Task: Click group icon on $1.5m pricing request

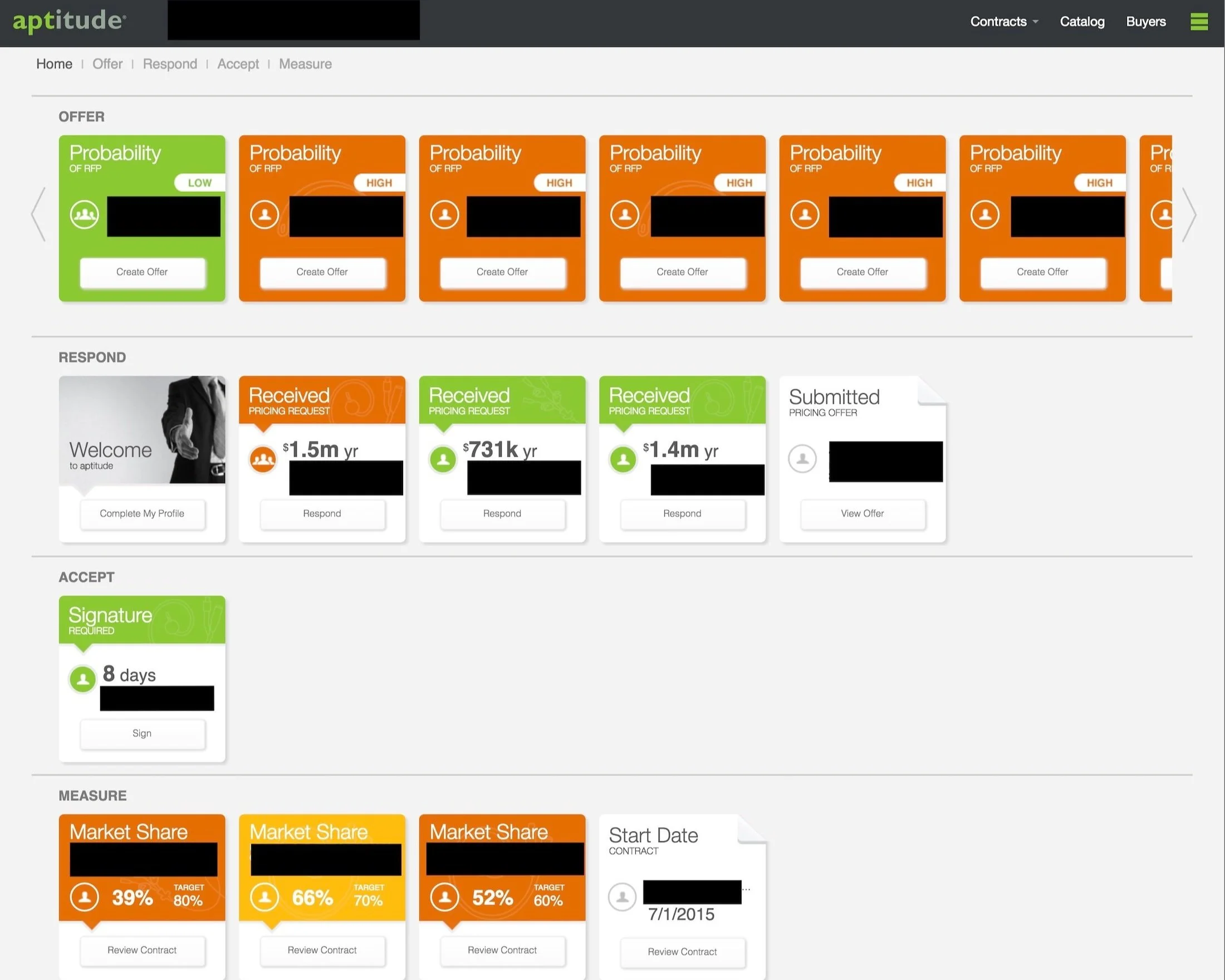Action: [x=263, y=459]
